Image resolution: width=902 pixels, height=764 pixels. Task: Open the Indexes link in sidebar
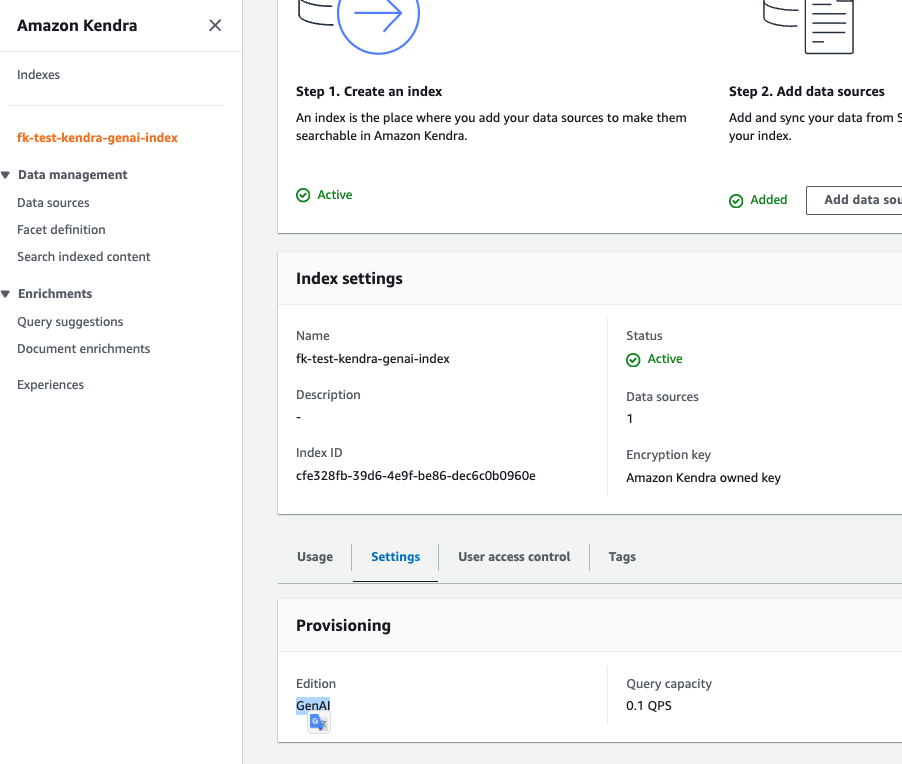(39, 75)
